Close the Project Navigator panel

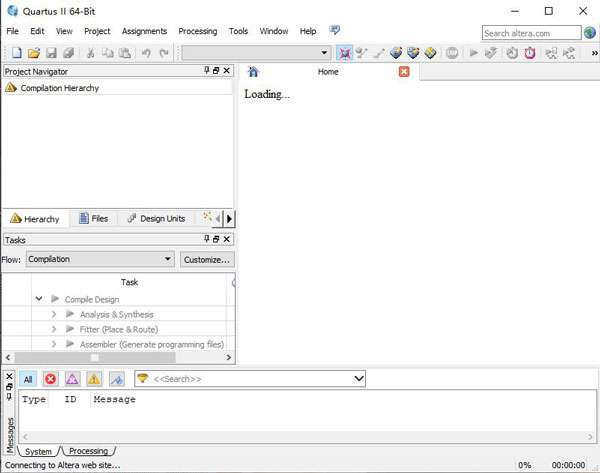click(227, 71)
